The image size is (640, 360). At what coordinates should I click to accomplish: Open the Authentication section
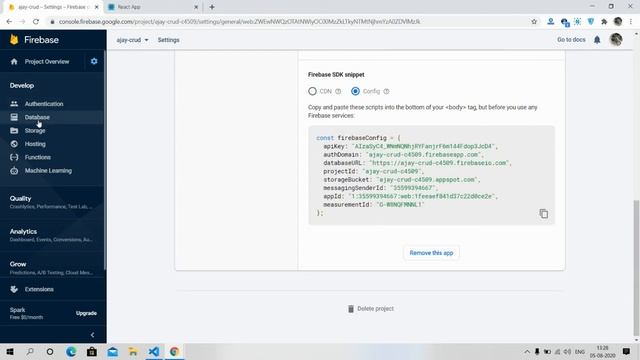point(44,104)
